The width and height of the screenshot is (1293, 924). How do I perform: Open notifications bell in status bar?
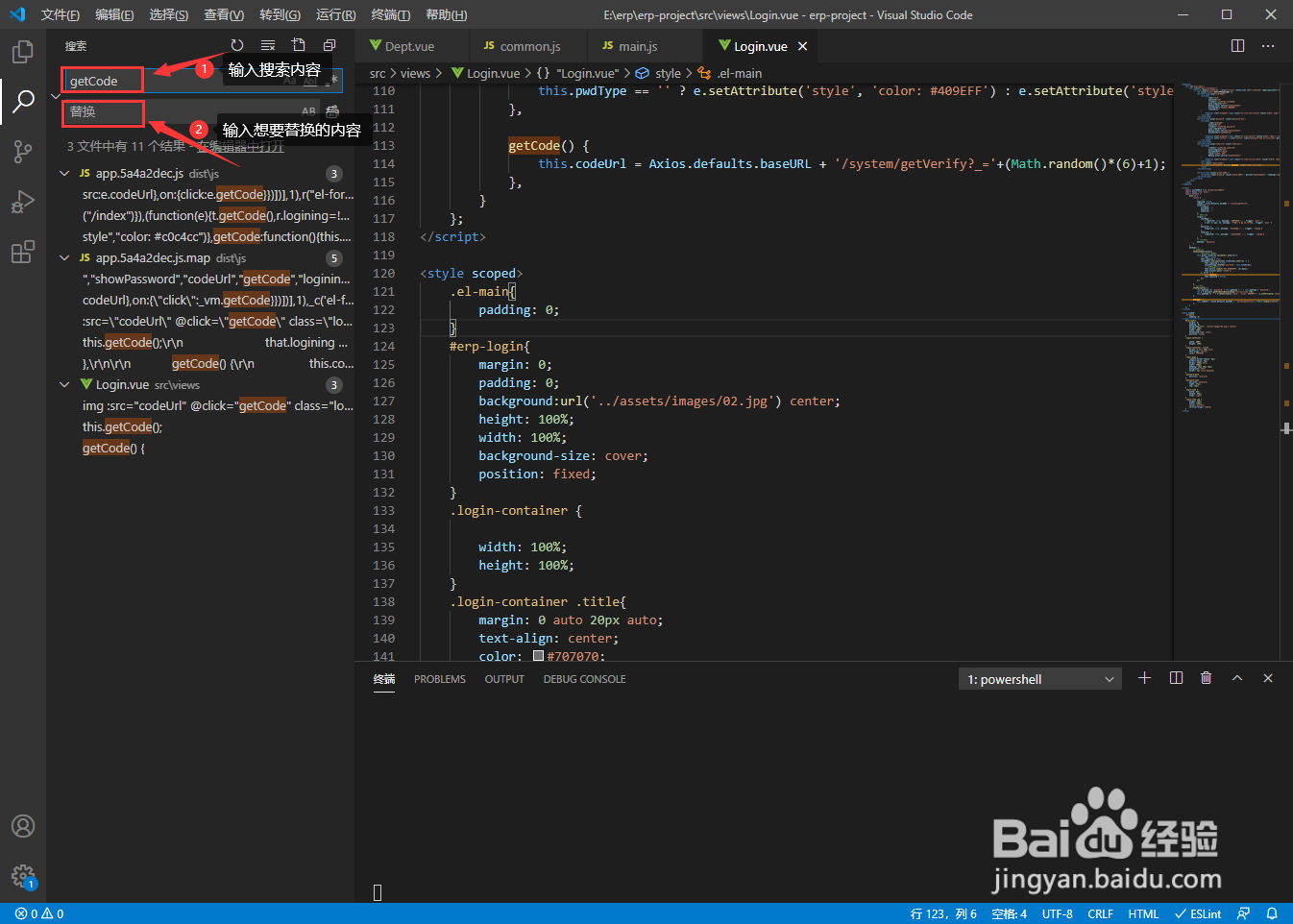pyautogui.click(x=1272, y=913)
